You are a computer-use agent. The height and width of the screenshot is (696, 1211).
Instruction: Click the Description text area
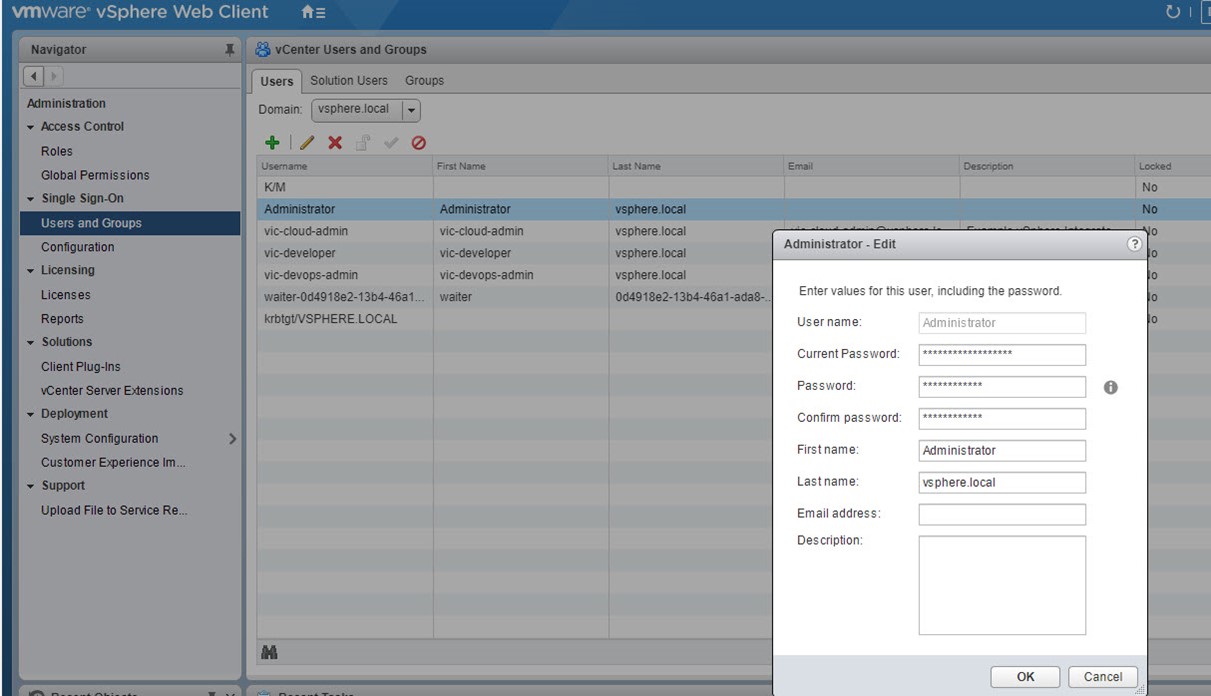(x=1002, y=585)
